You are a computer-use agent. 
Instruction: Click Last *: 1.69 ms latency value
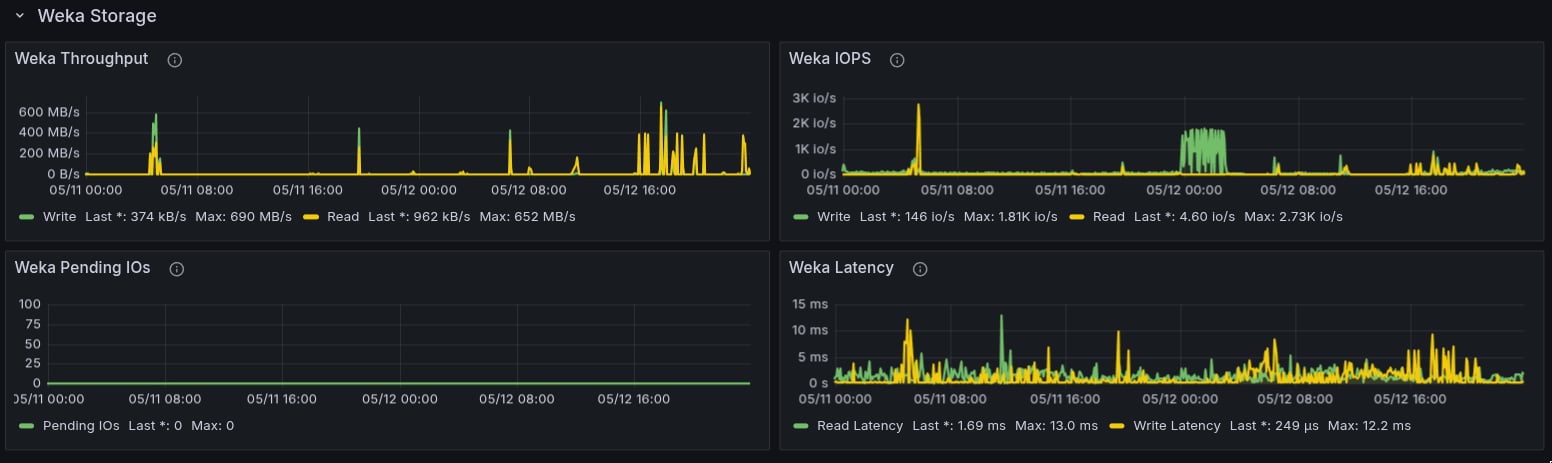(x=959, y=426)
